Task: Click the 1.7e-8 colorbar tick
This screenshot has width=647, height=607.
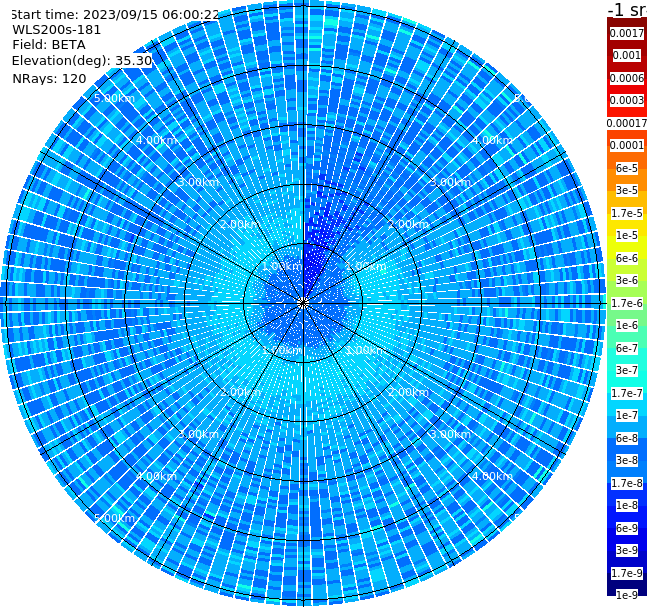Action: pyautogui.click(x=627, y=483)
